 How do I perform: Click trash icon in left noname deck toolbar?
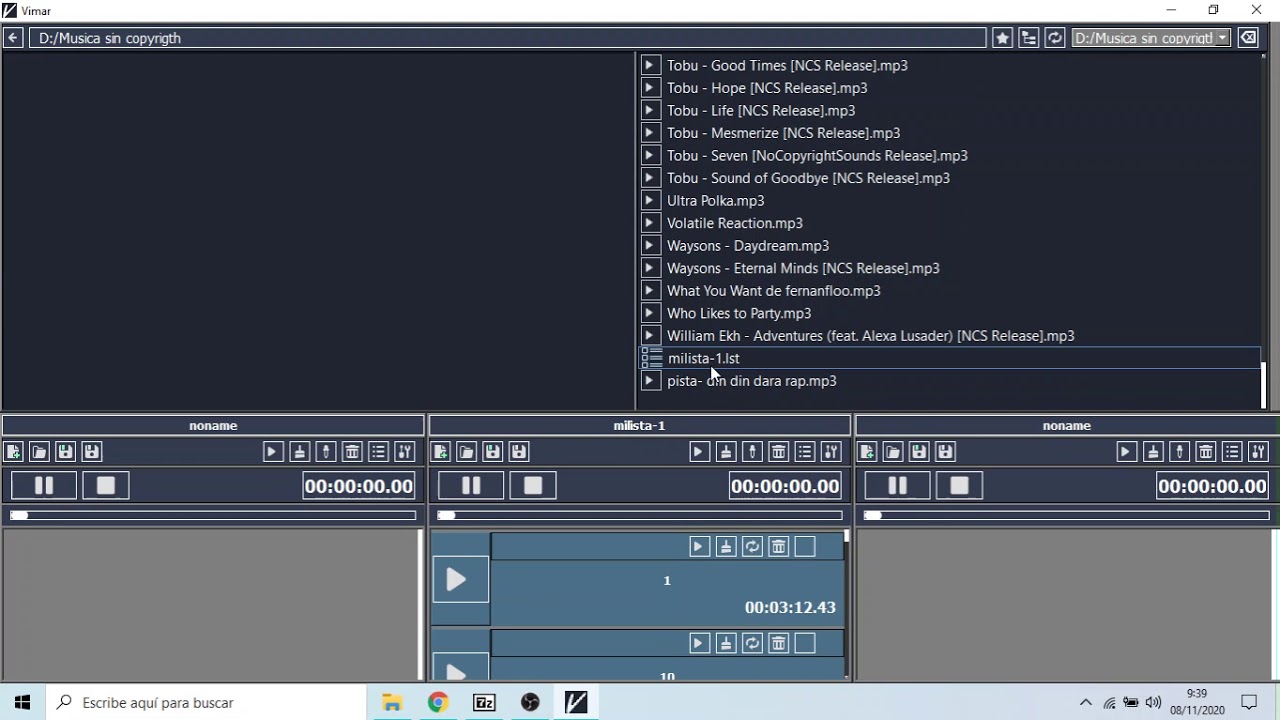(352, 452)
